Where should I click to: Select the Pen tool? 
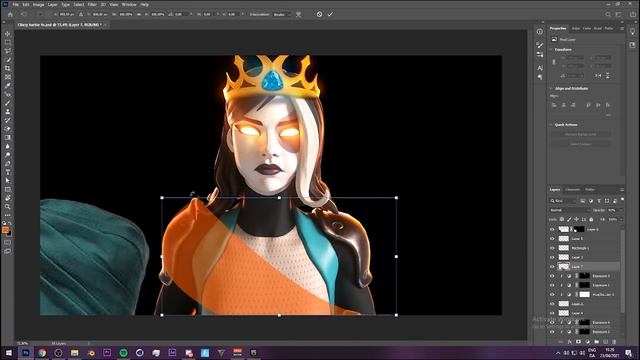[x=7, y=164]
